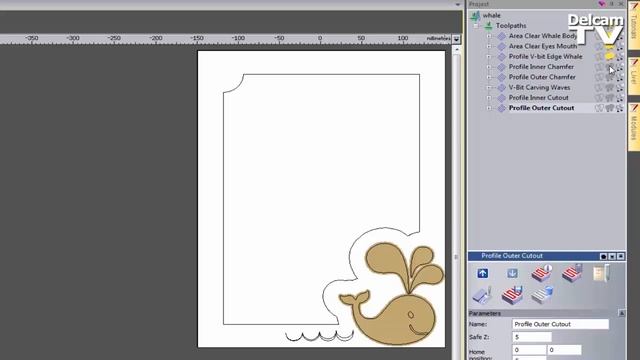Collapse the Toolpaths tree node
Screen dimensions: 640x360
pyautogui.click(x=476, y=26)
